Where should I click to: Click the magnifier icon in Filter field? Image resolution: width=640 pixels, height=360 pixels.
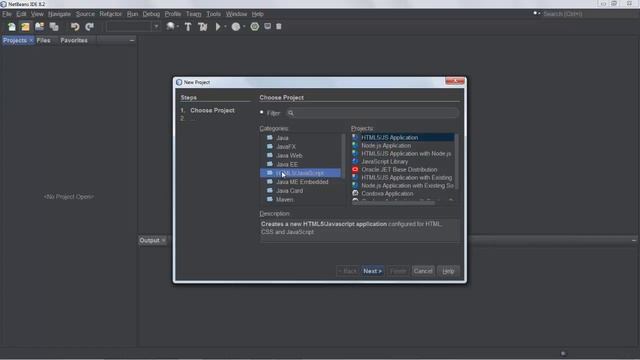pos(291,113)
